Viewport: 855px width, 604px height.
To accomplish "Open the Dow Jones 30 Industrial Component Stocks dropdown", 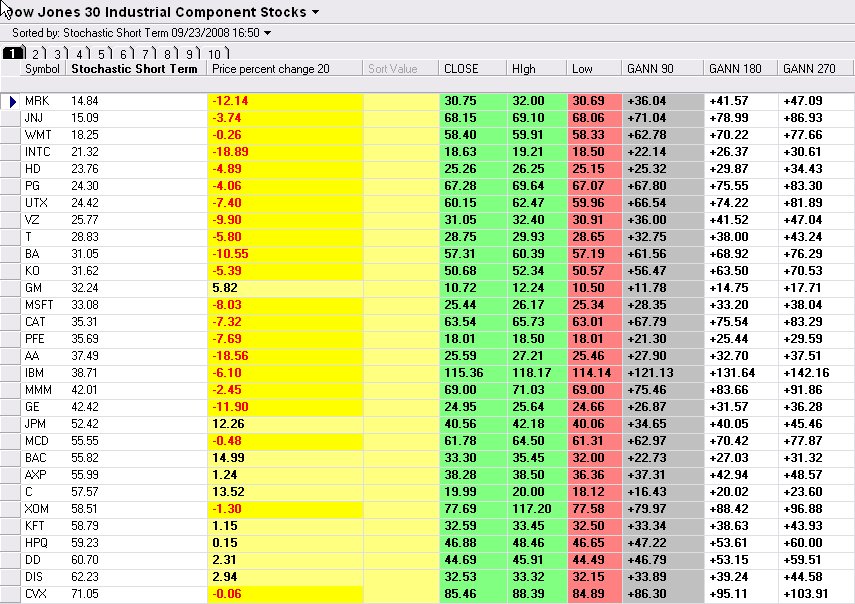I will [x=315, y=12].
